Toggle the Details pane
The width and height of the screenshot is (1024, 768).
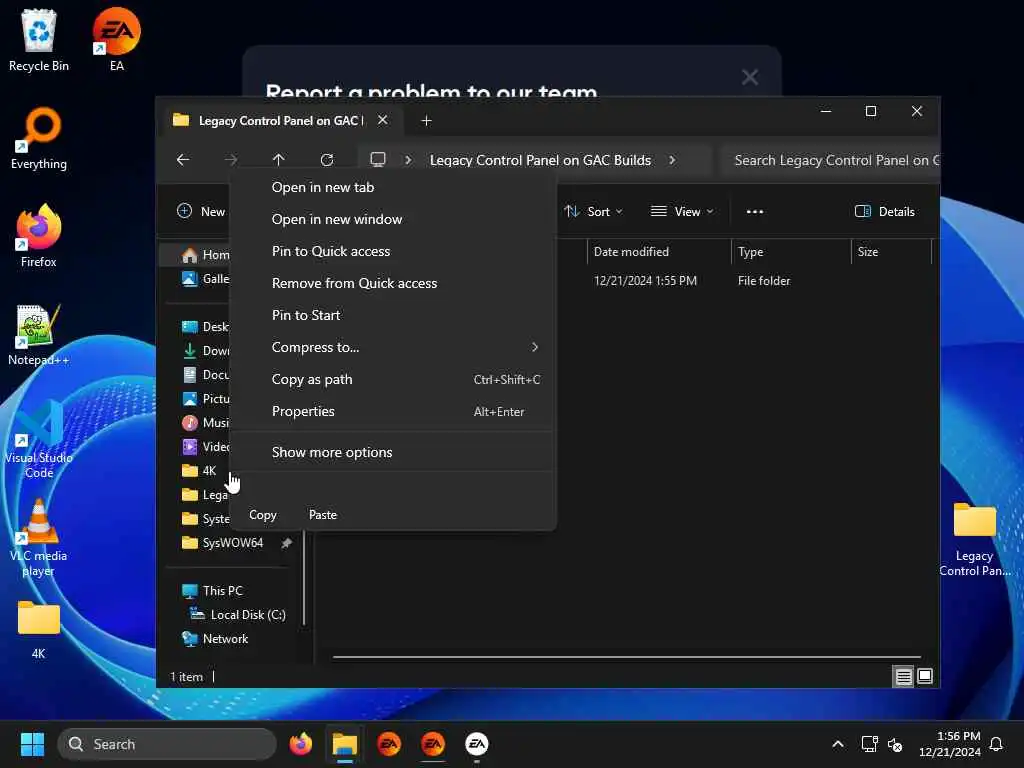tap(885, 212)
